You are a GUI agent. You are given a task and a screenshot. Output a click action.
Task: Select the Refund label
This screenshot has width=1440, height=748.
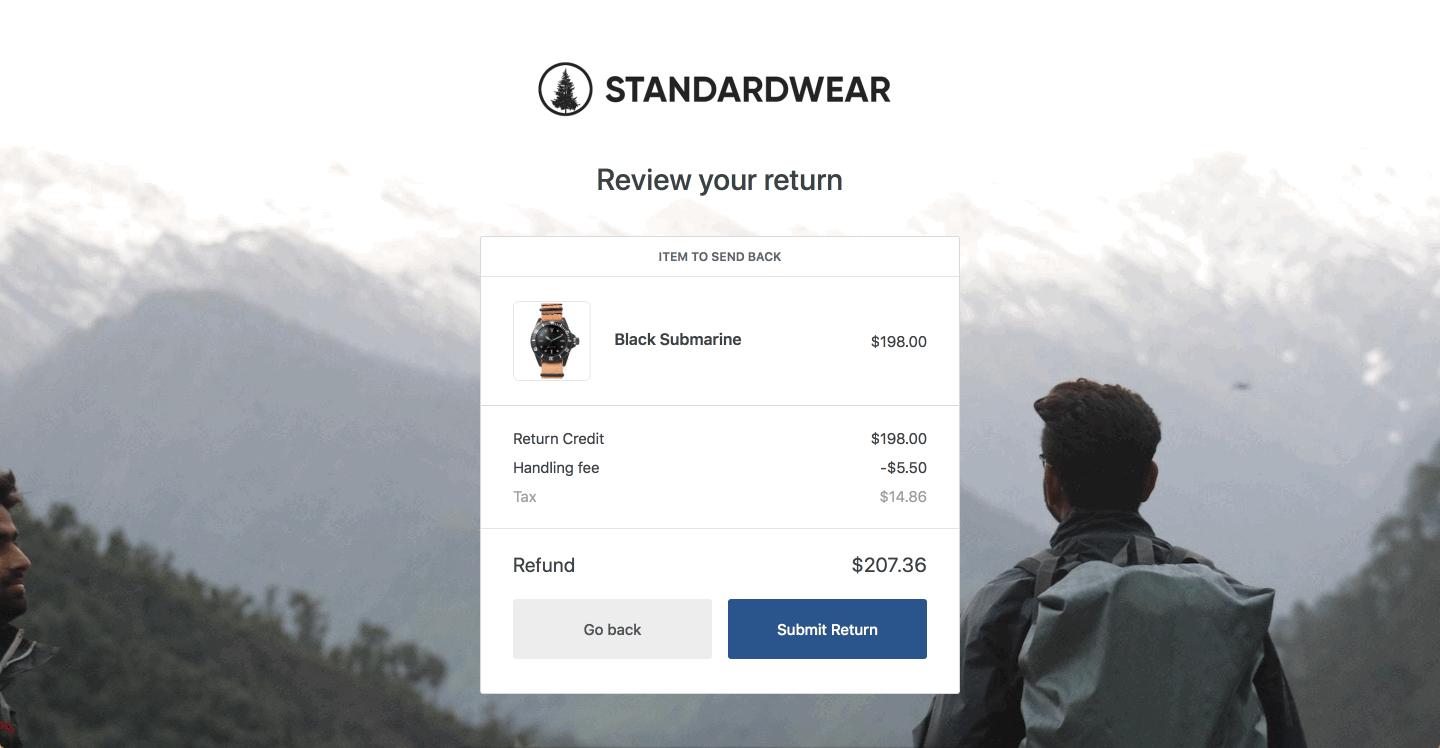pos(544,565)
